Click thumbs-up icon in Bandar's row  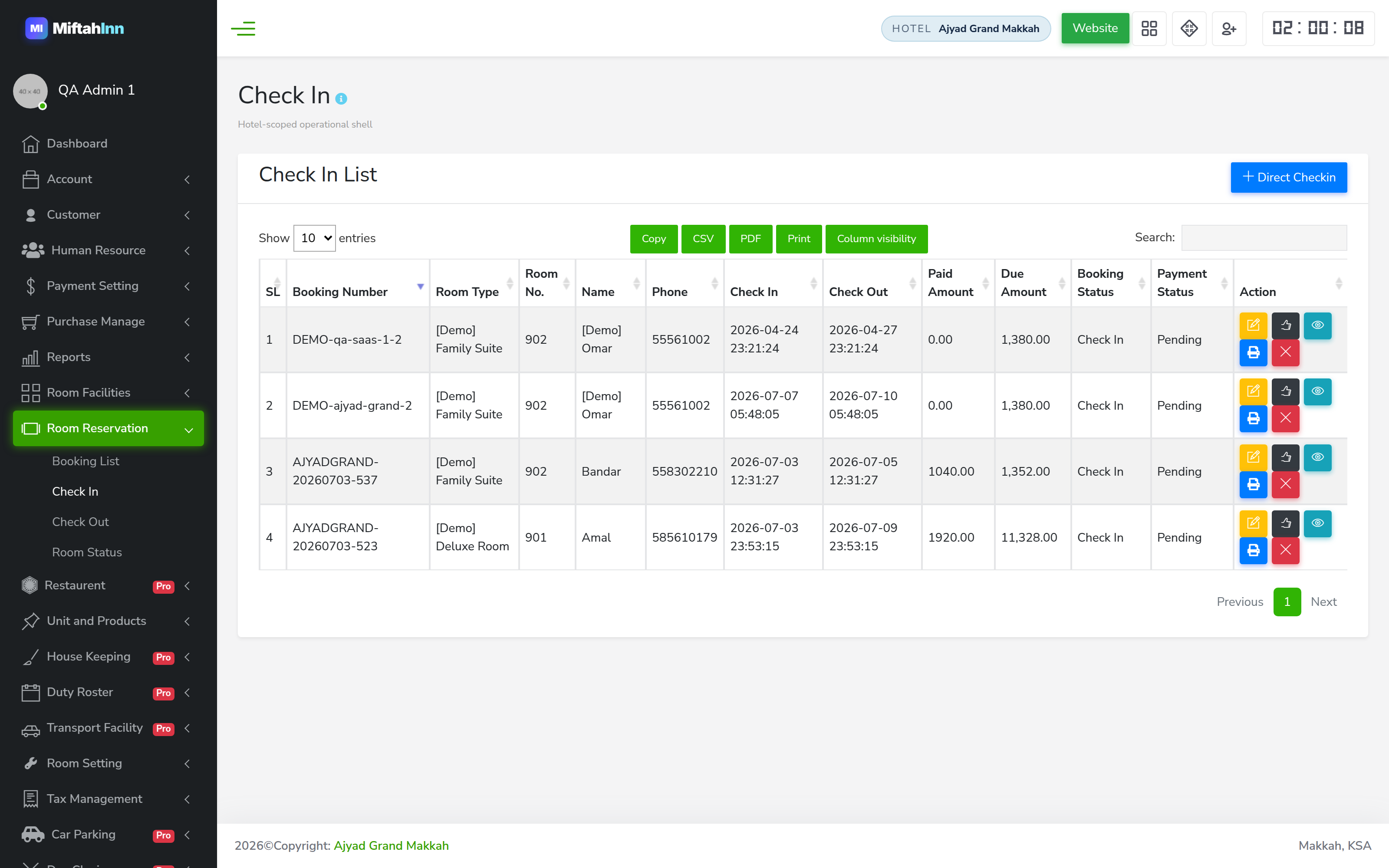point(1285,457)
